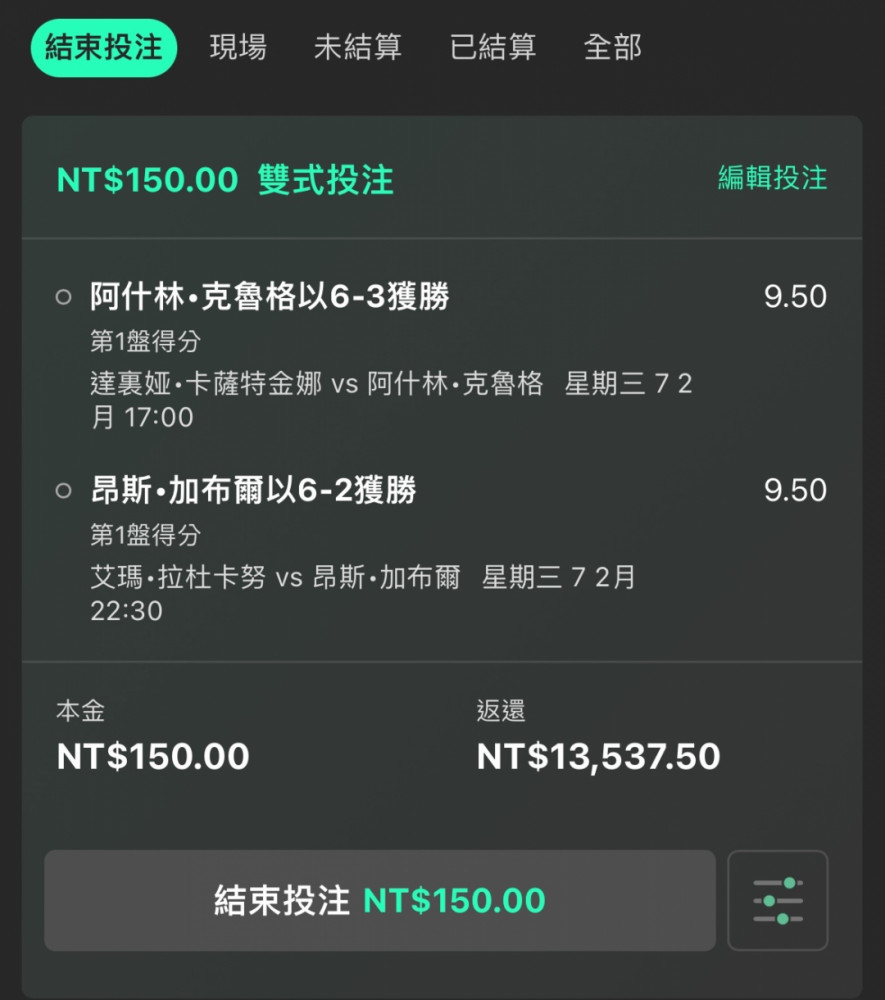This screenshot has height=1000, width=885.
Task: Click the 結束投注 NT$150.00 cash-out button
Action: click(380, 900)
